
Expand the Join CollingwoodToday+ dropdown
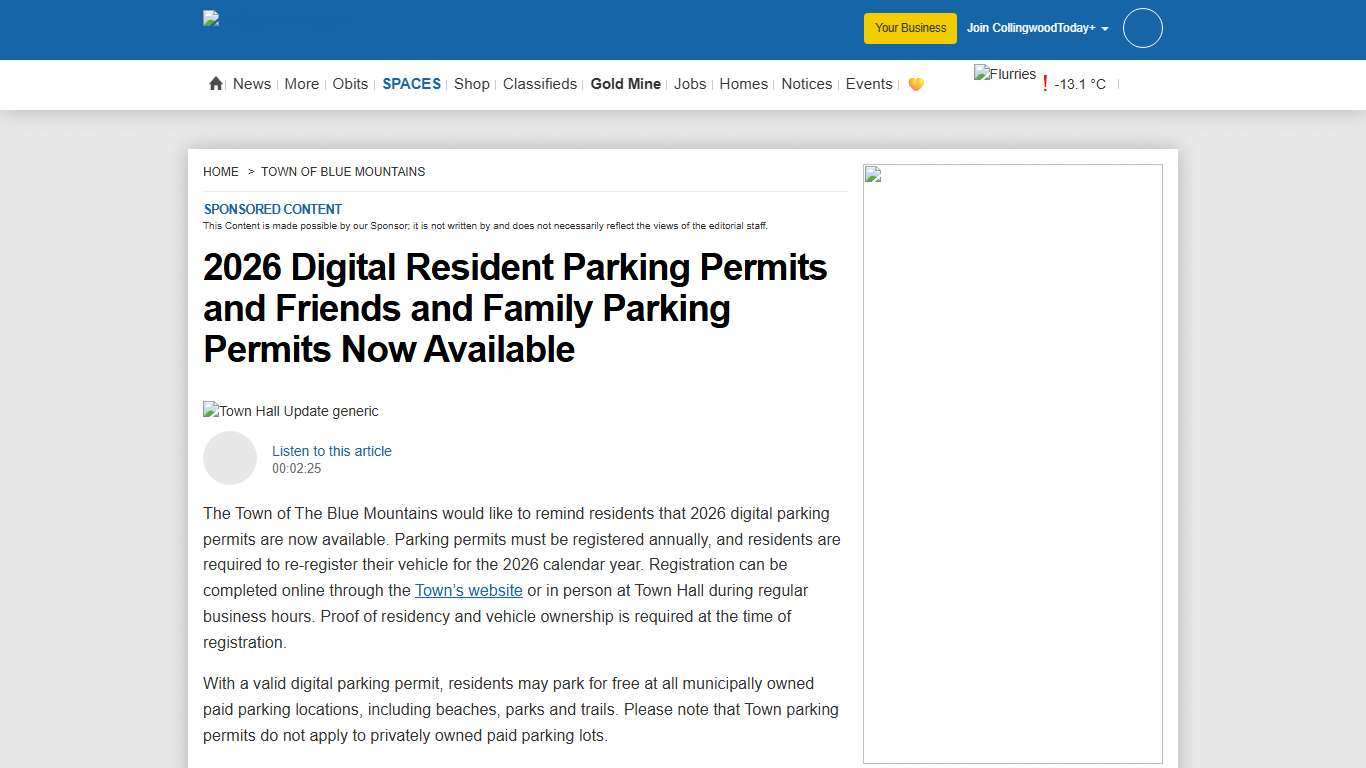coord(1037,28)
